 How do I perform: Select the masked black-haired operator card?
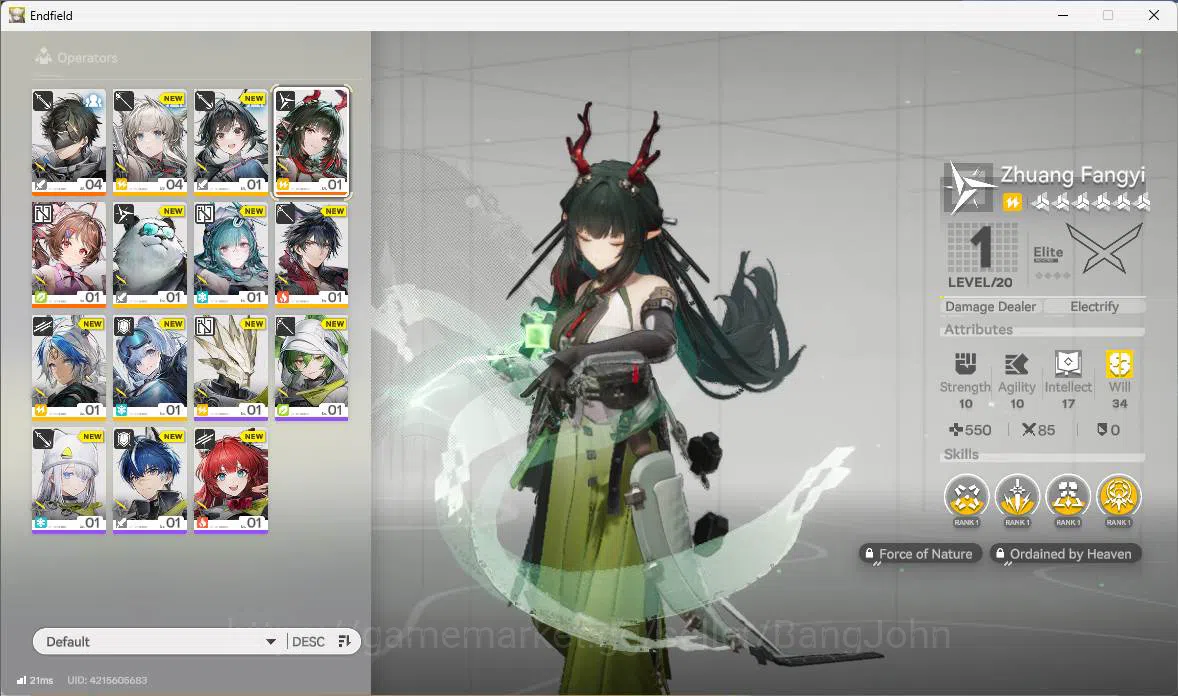tap(68, 142)
